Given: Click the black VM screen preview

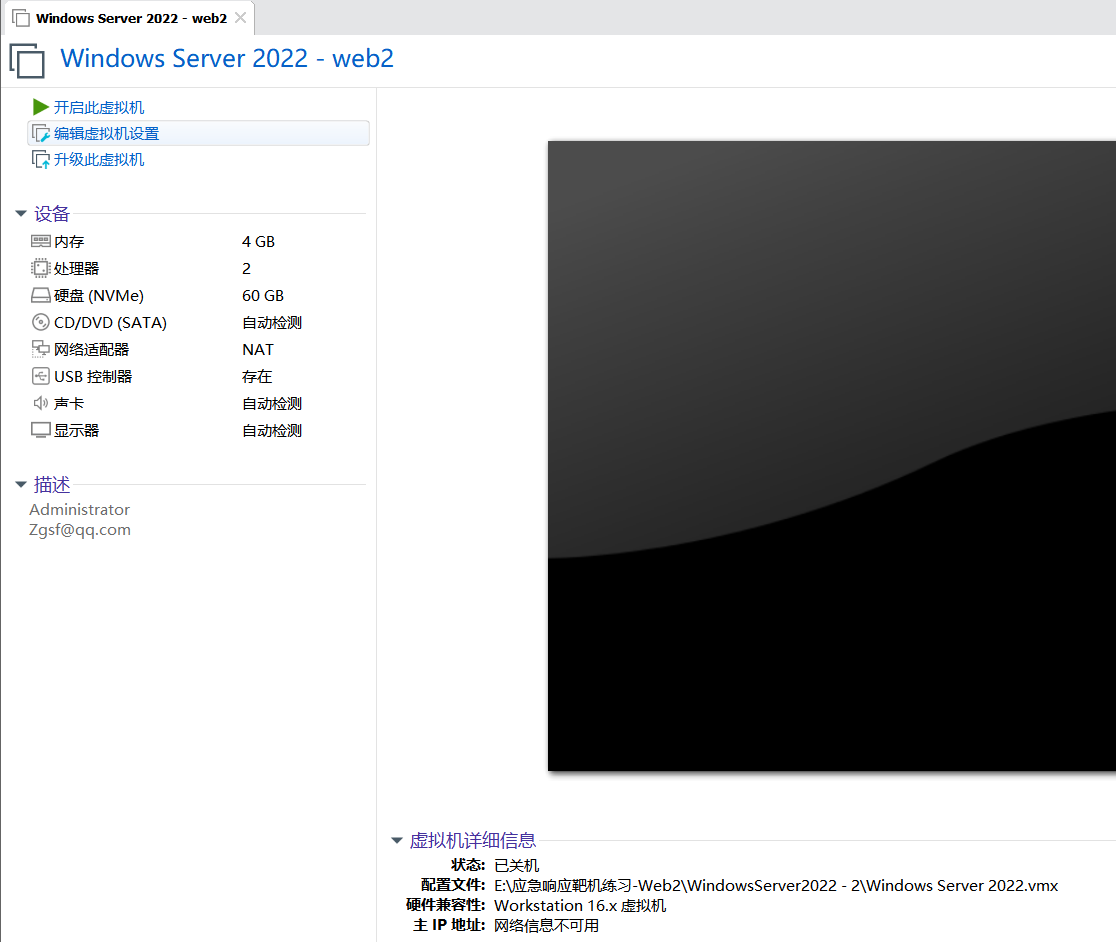Looking at the screenshot, I should (831, 455).
